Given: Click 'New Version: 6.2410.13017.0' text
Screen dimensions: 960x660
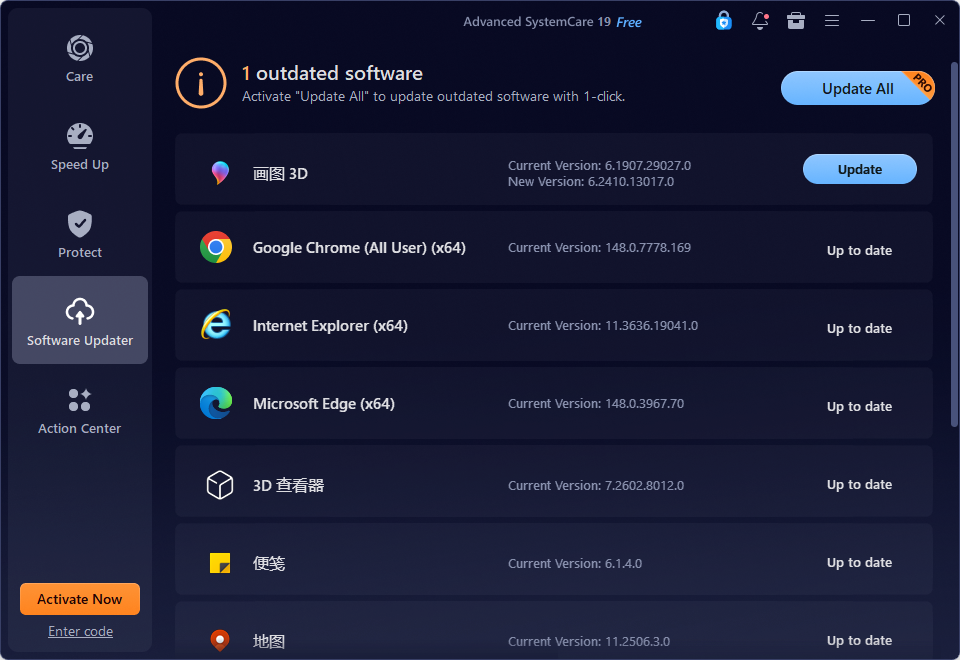Looking at the screenshot, I should point(591,181).
